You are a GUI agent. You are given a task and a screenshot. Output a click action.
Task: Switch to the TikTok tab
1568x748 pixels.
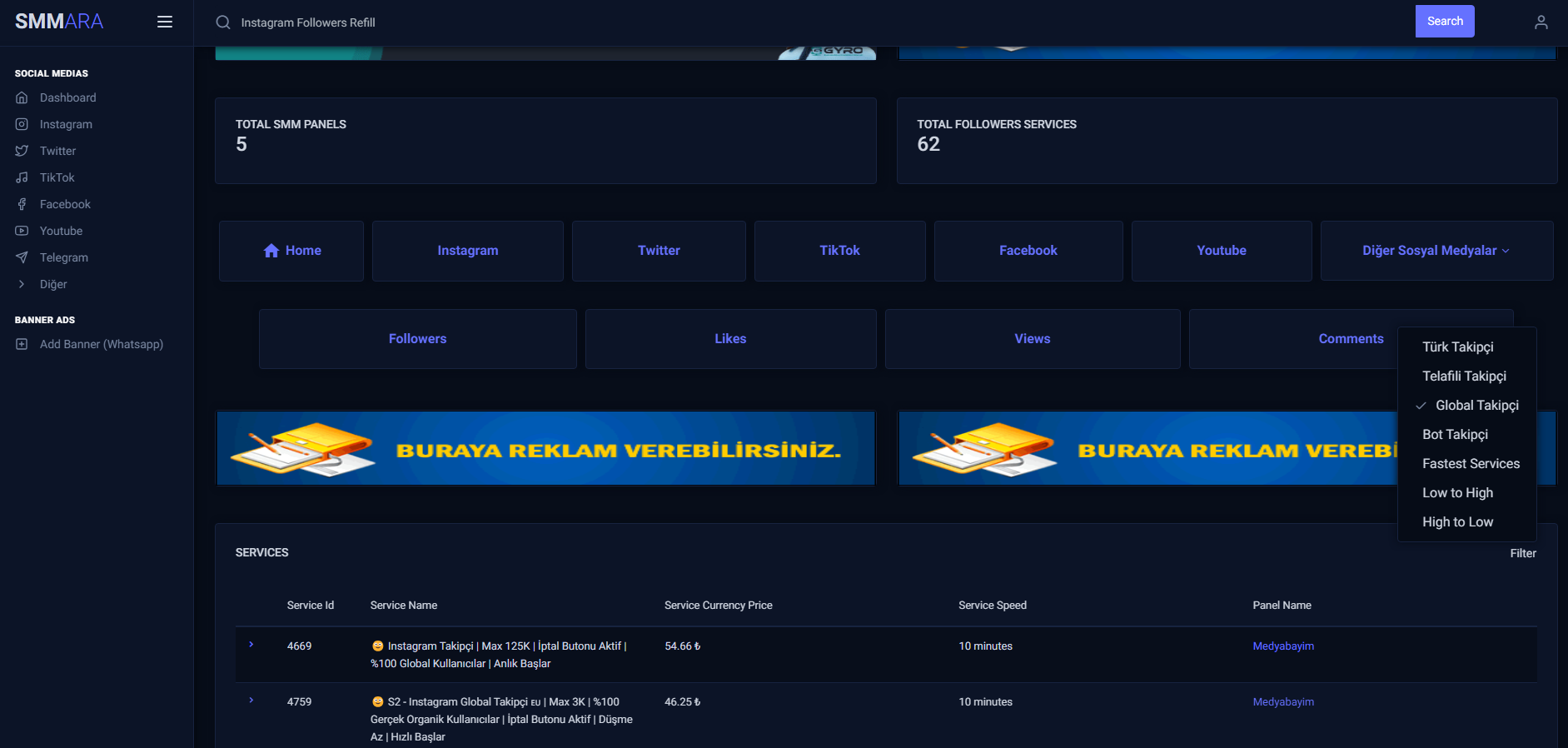pyautogui.click(x=839, y=251)
